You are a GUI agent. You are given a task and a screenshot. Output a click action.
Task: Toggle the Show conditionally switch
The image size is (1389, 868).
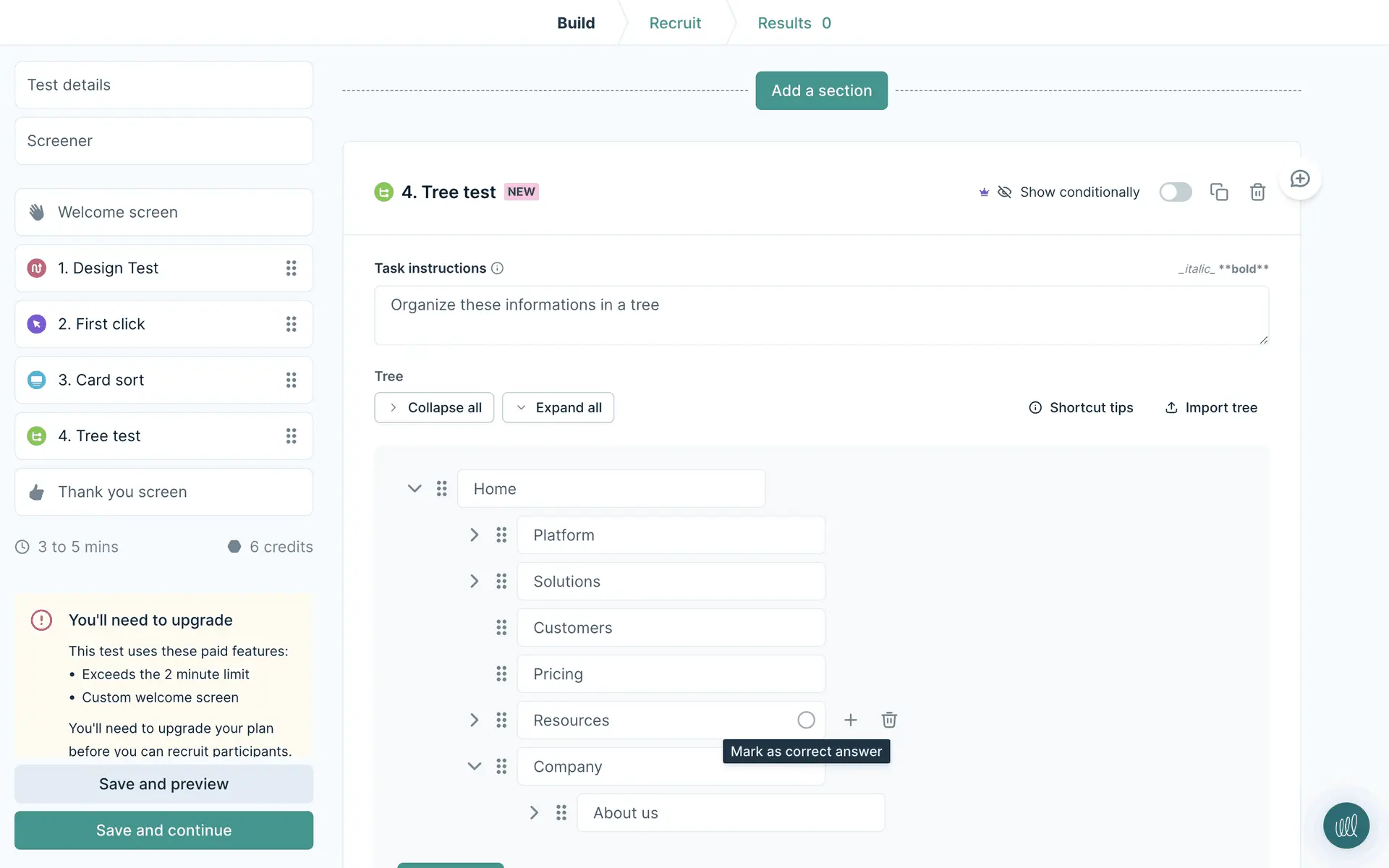(1175, 192)
